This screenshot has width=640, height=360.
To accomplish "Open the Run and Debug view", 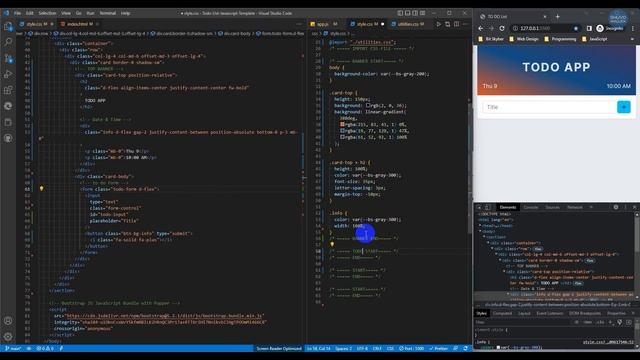I will [x=8, y=74].
